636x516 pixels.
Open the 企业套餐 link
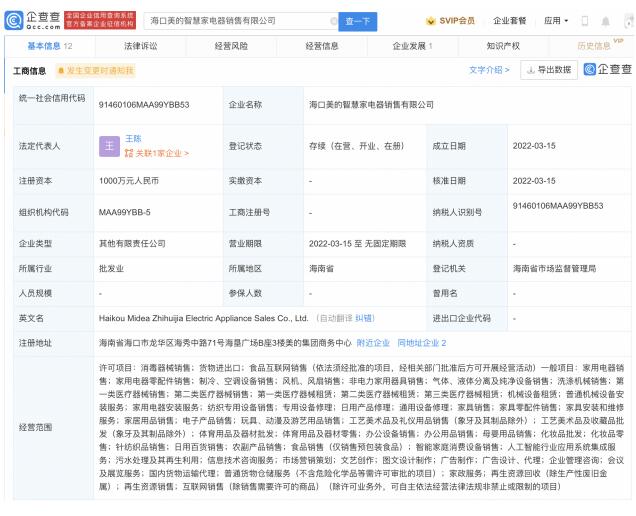pos(509,21)
